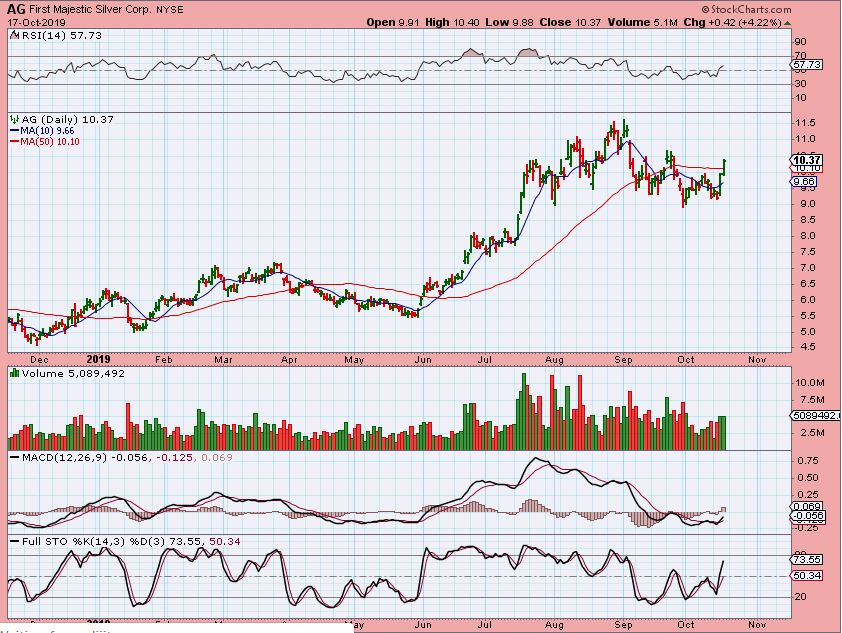Click the High 10.40 header value
The height and width of the screenshot is (633, 842).
click(x=452, y=23)
